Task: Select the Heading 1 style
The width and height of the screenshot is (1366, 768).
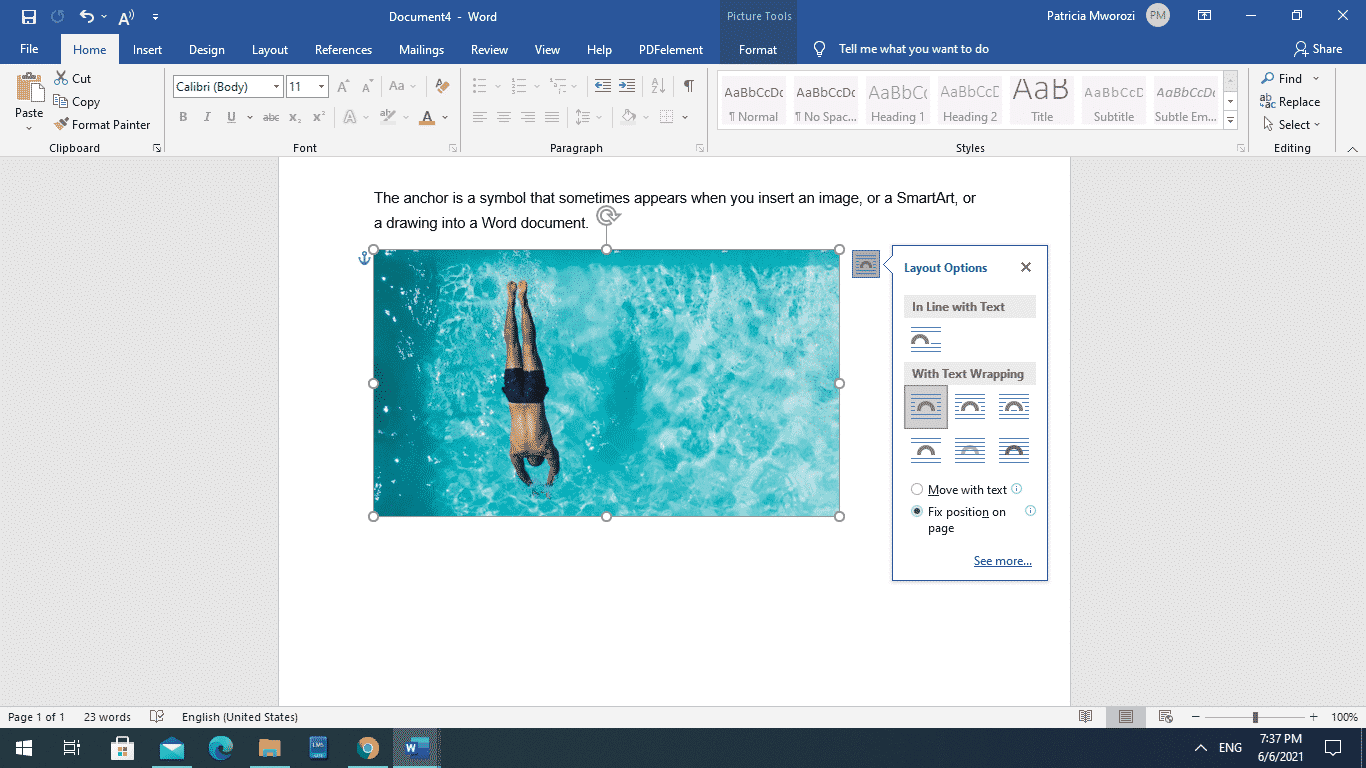Action: pos(896,100)
